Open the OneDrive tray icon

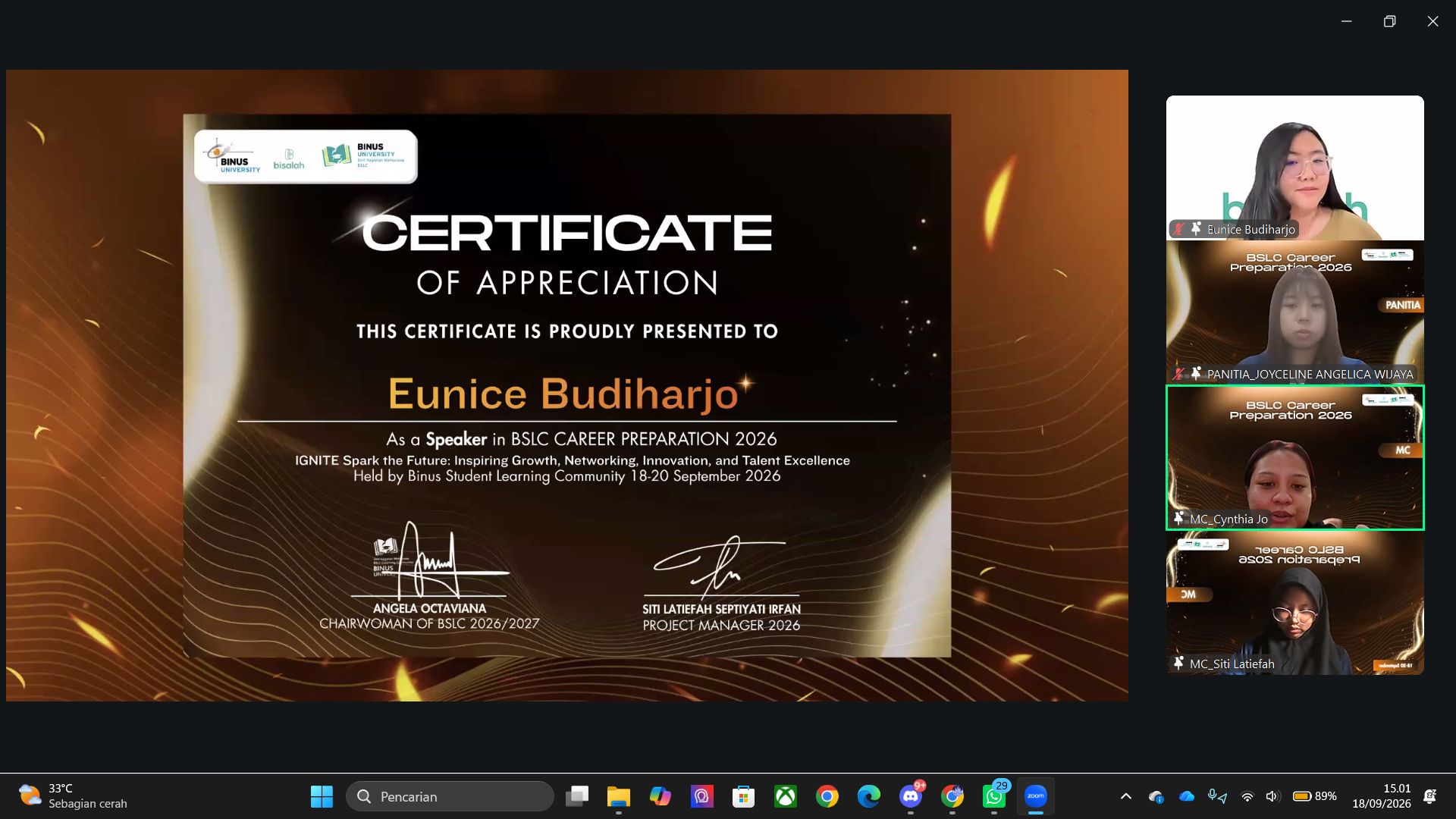(x=1187, y=796)
